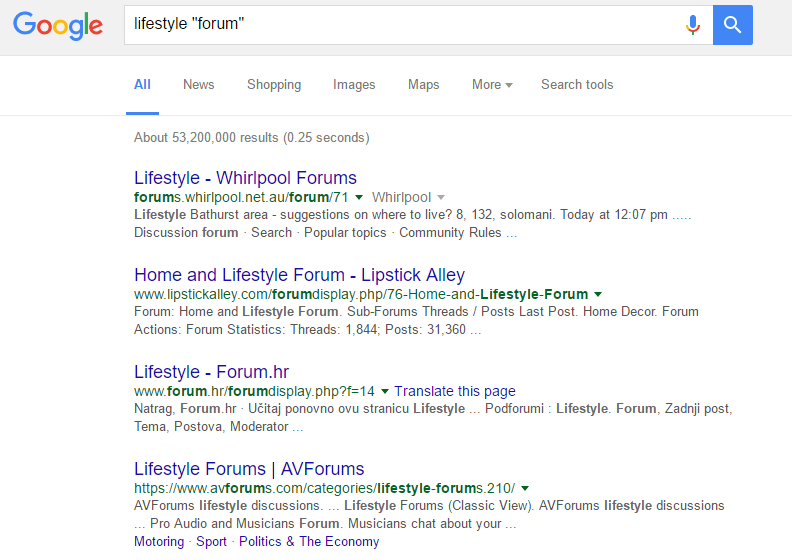Open the More dropdown menu

[492, 84]
